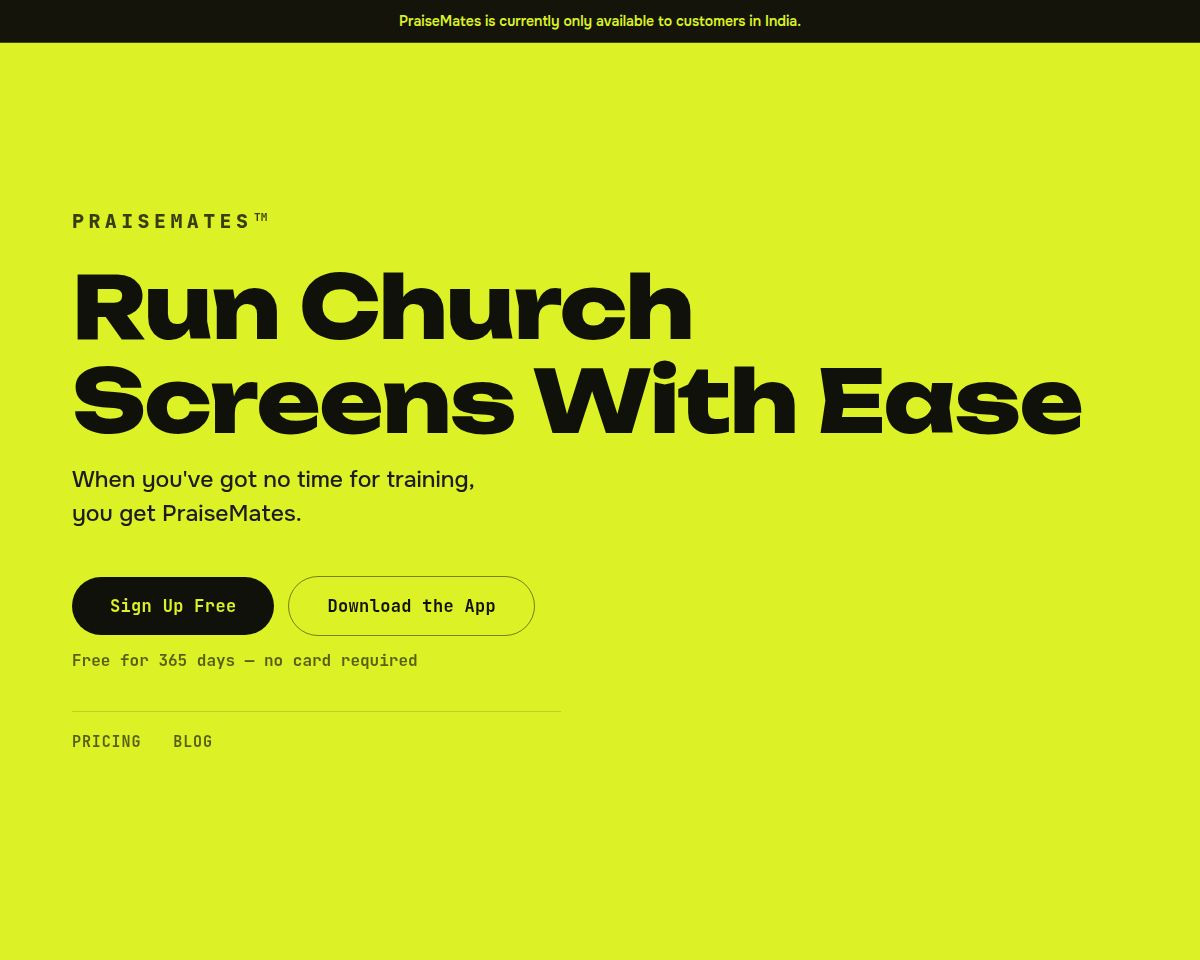Click the PRAISEMATES brand wordmark
Image resolution: width=1200 pixels, height=960 pixels.
tap(162, 221)
